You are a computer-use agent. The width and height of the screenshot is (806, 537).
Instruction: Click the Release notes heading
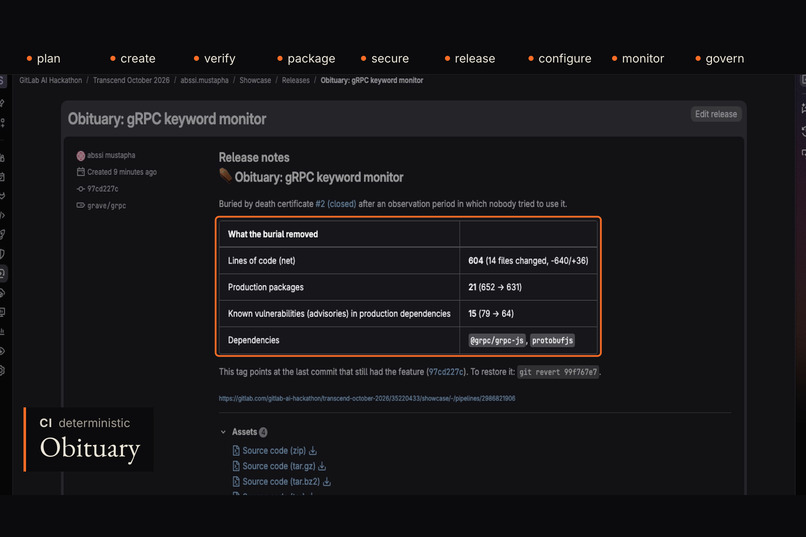254,157
